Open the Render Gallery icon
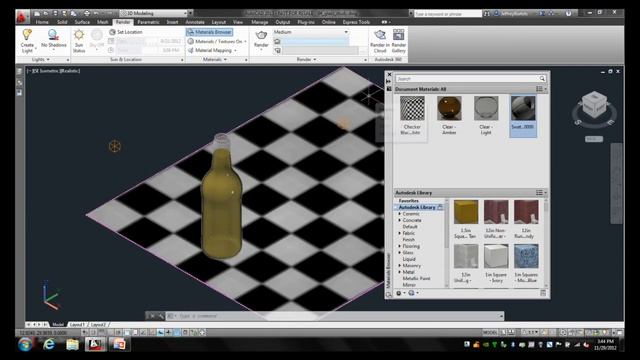 coord(398,35)
